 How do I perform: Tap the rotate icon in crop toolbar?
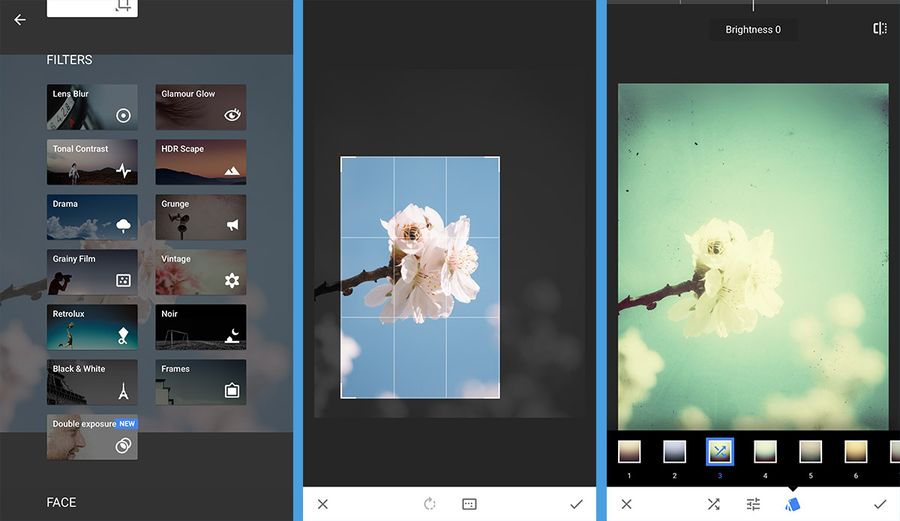pos(430,504)
